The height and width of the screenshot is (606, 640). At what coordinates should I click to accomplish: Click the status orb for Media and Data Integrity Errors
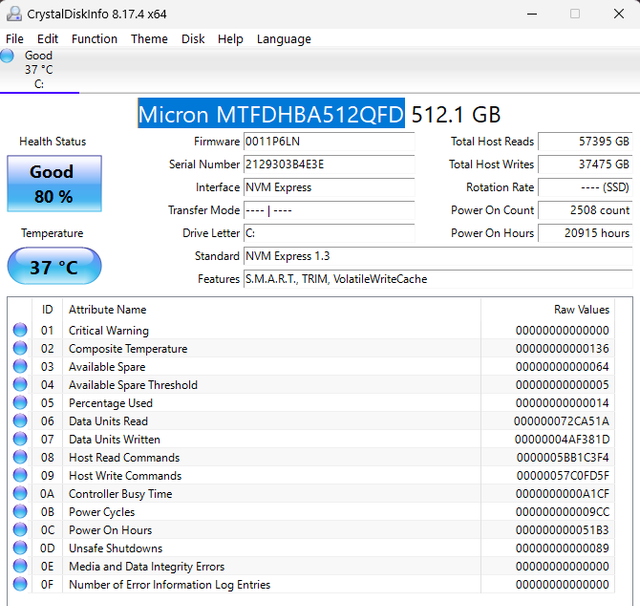point(20,566)
